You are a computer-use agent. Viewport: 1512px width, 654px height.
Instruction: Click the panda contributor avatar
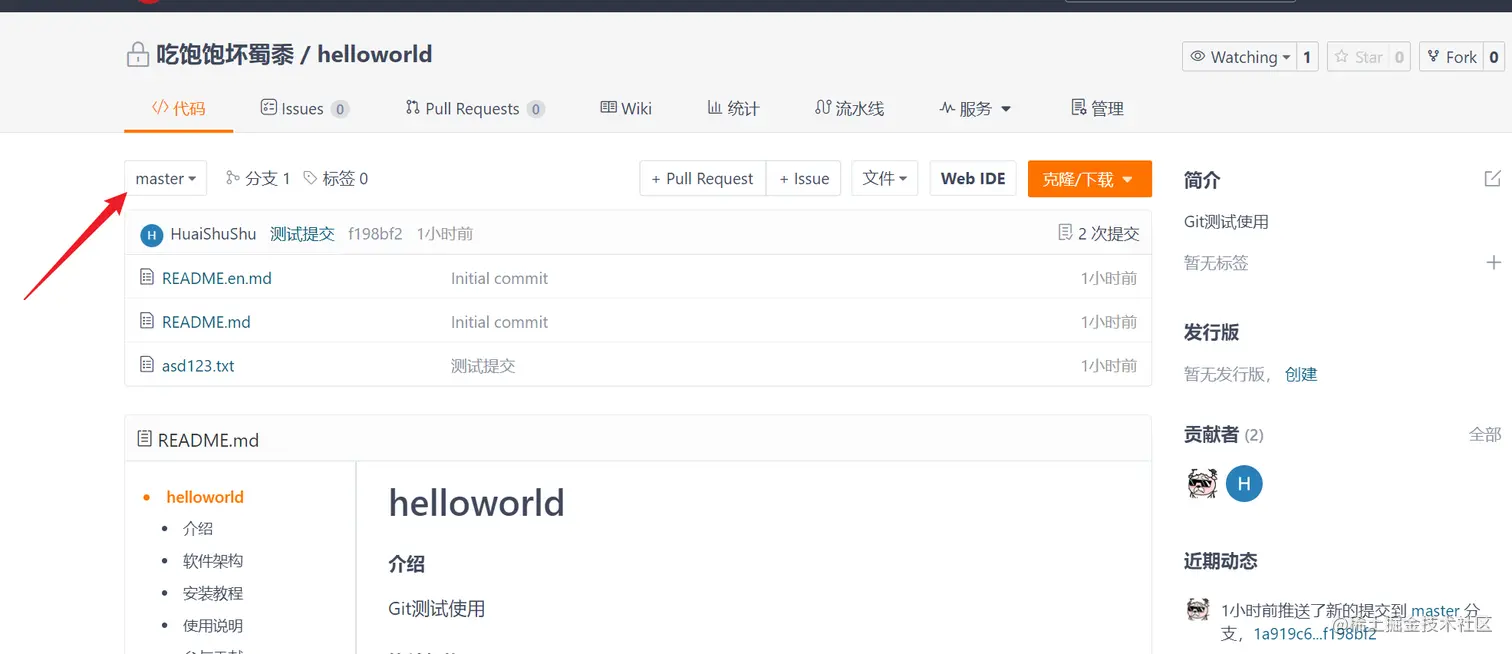pyautogui.click(x=1202, y=484)
